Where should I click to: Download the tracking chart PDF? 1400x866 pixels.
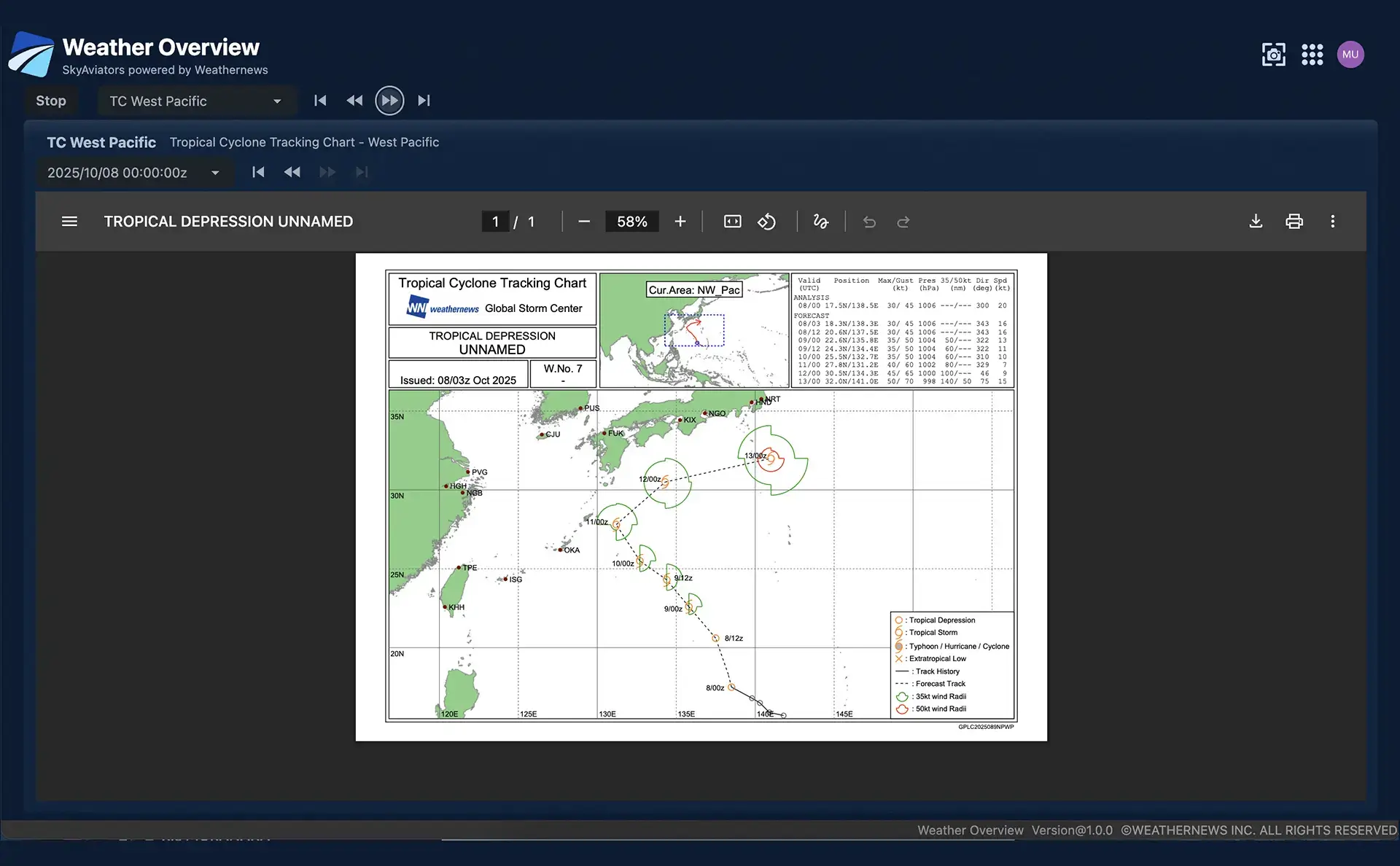(1256, 222)
